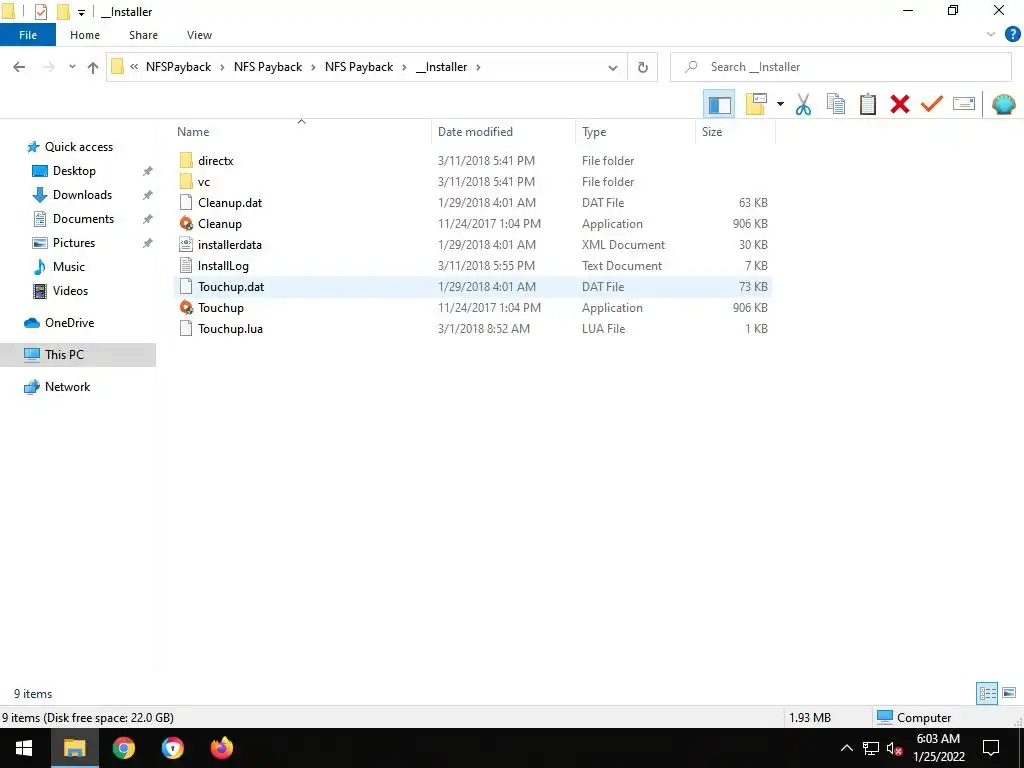Select This PC in navigation pane

[x=78, y=355]
